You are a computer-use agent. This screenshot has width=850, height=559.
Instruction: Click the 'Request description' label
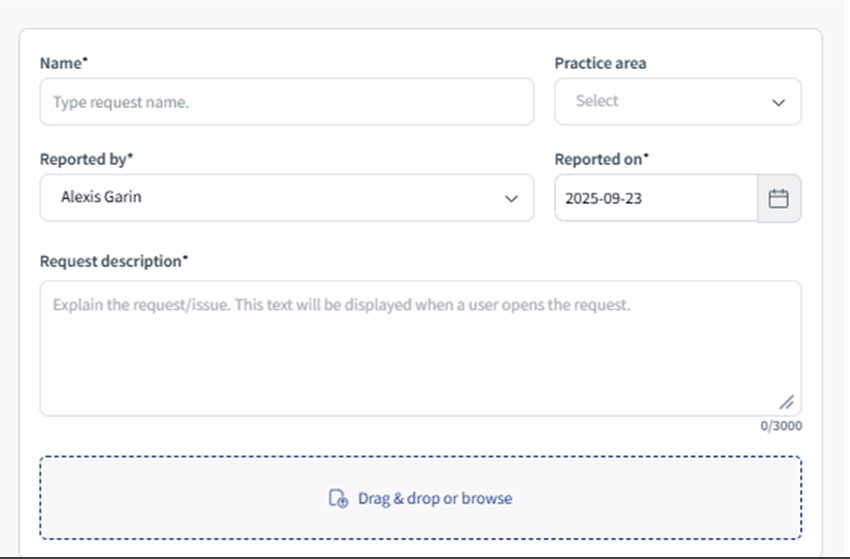(x=113, y=261)
